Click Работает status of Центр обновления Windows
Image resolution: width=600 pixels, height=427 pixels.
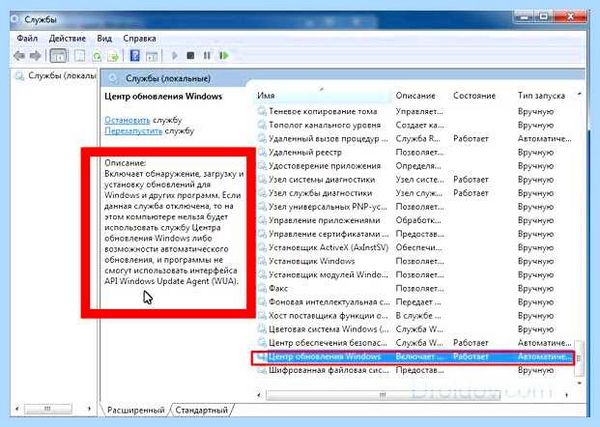(471, 357)
